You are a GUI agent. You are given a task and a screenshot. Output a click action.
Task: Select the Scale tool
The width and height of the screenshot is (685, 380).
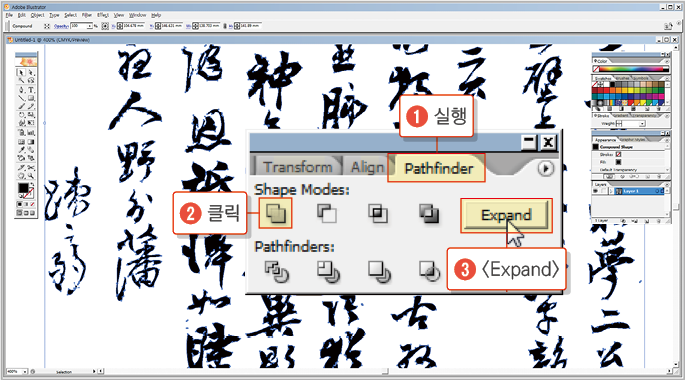(x=31, y=114)
